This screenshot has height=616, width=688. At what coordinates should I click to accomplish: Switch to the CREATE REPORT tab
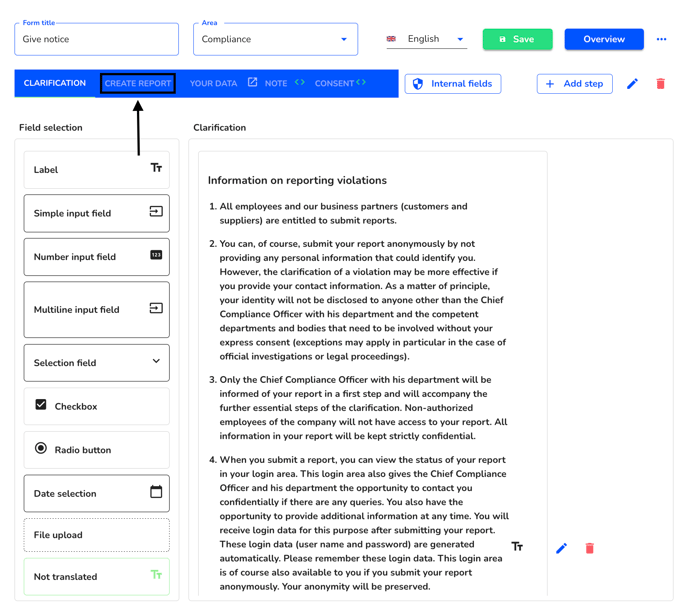tap(138, 83)
